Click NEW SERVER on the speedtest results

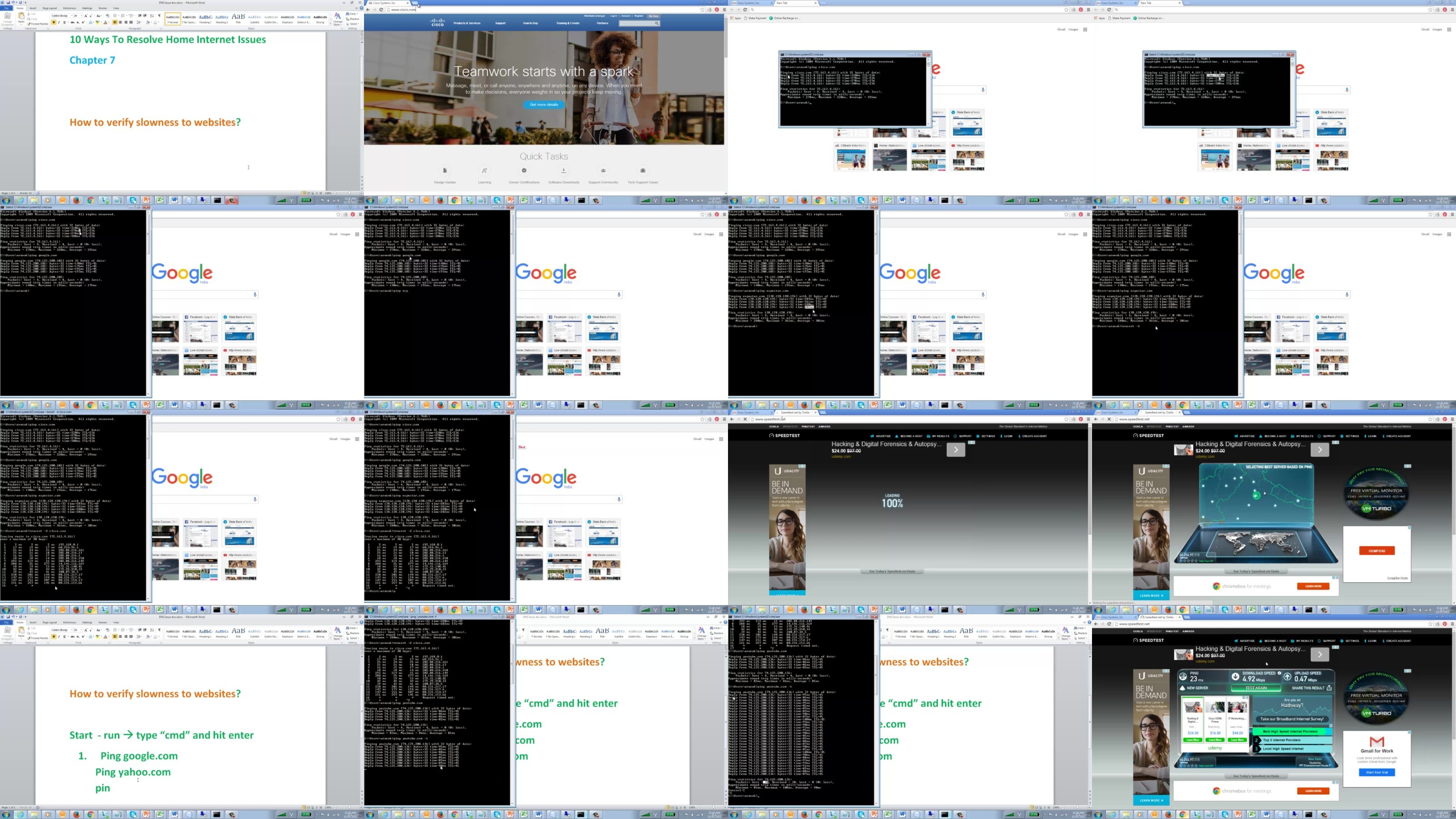click(1194, 688)
